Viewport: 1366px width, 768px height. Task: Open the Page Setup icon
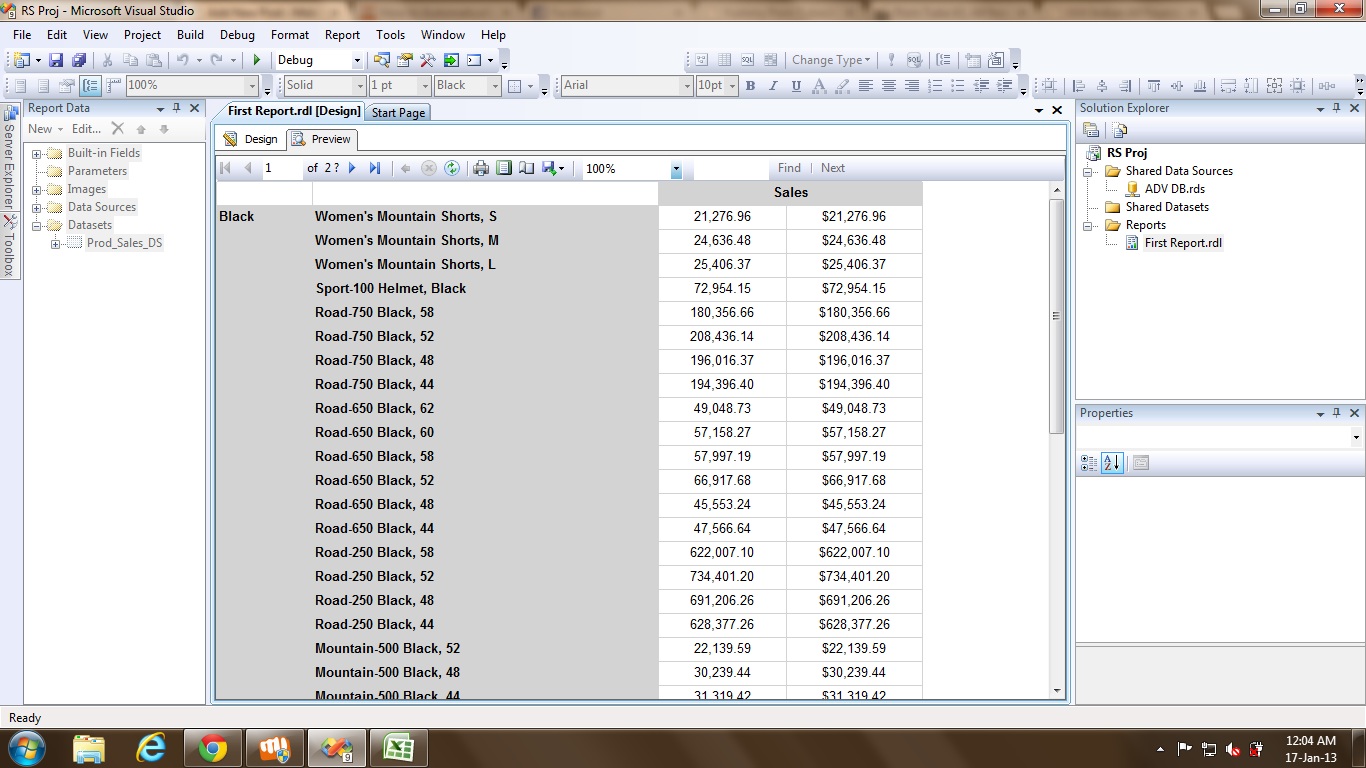tap(526, 168)
